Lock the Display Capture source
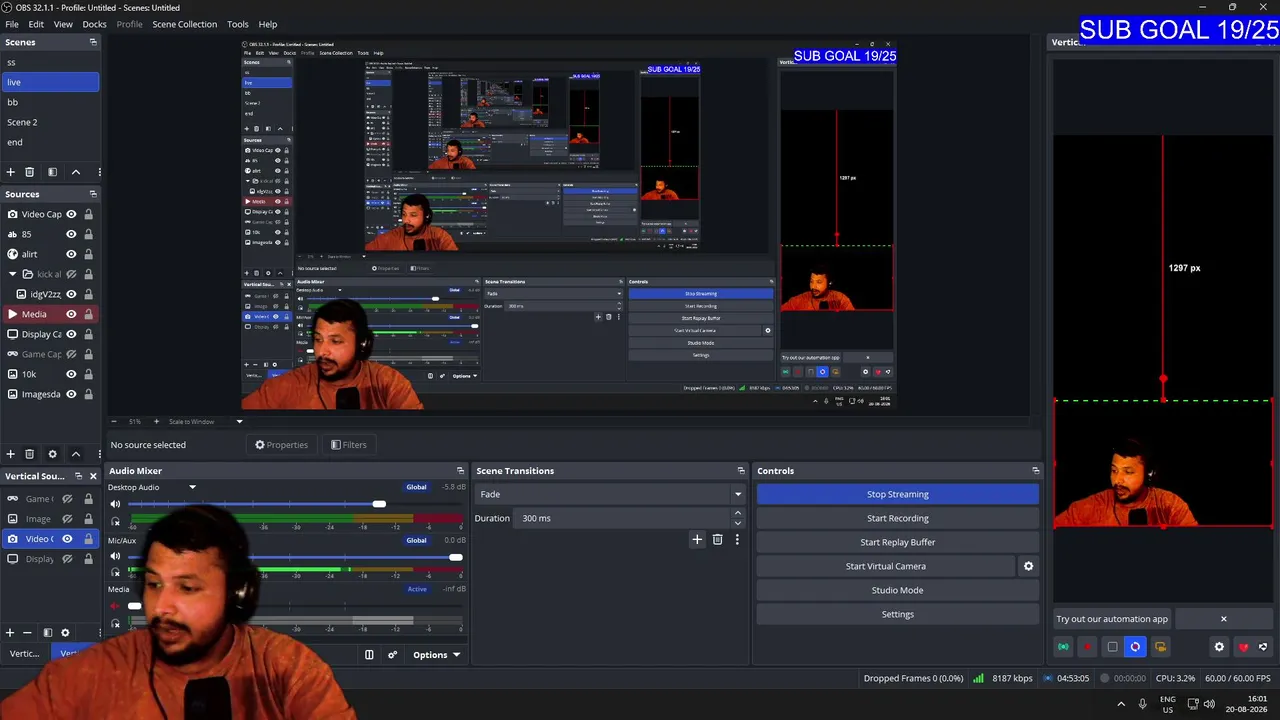Viewport: 1280px width, 720px height. (88, 334)
